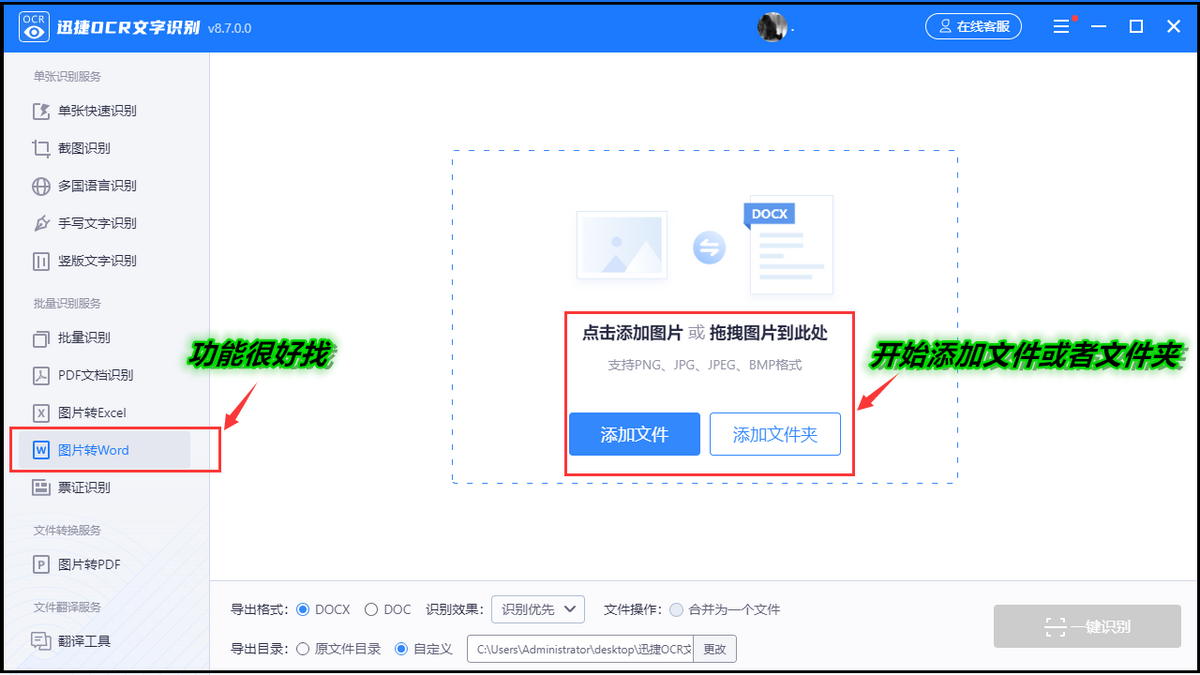
Task: Click the 批量识别服务 section header
Action: [x=67, y=303]
